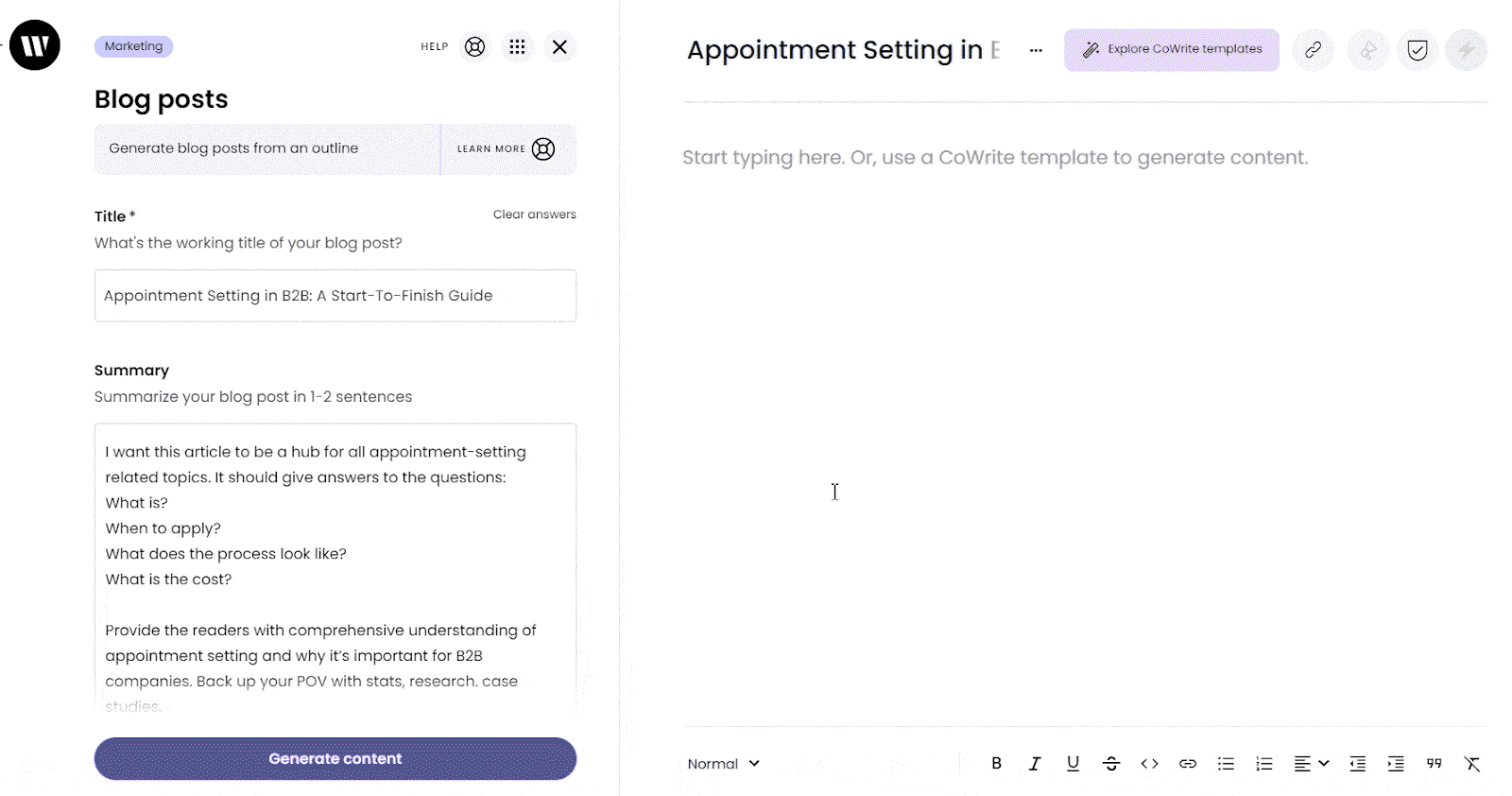This screenshot has height=796, width=1512.
Task: Clear text formatting in editor
Action: (1472, 764)
